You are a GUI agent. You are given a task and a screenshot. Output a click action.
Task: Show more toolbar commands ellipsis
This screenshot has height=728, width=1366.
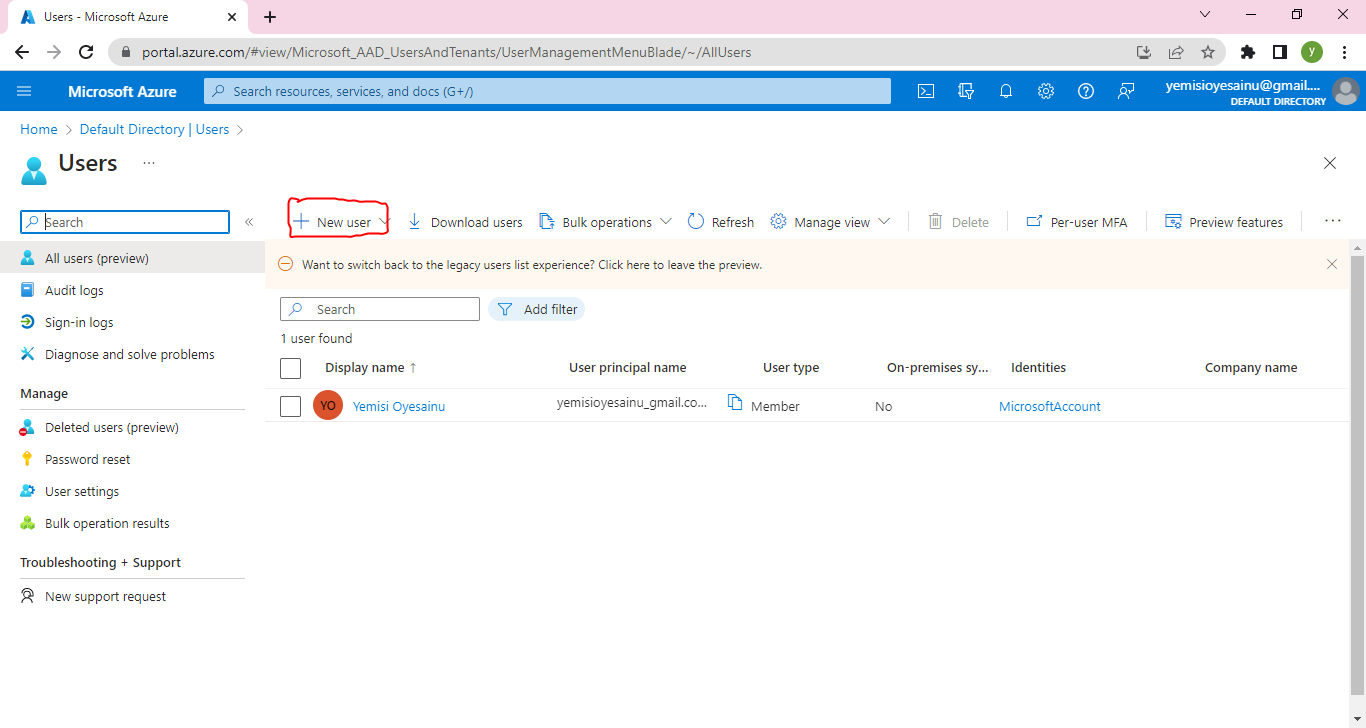(1332, 221)
